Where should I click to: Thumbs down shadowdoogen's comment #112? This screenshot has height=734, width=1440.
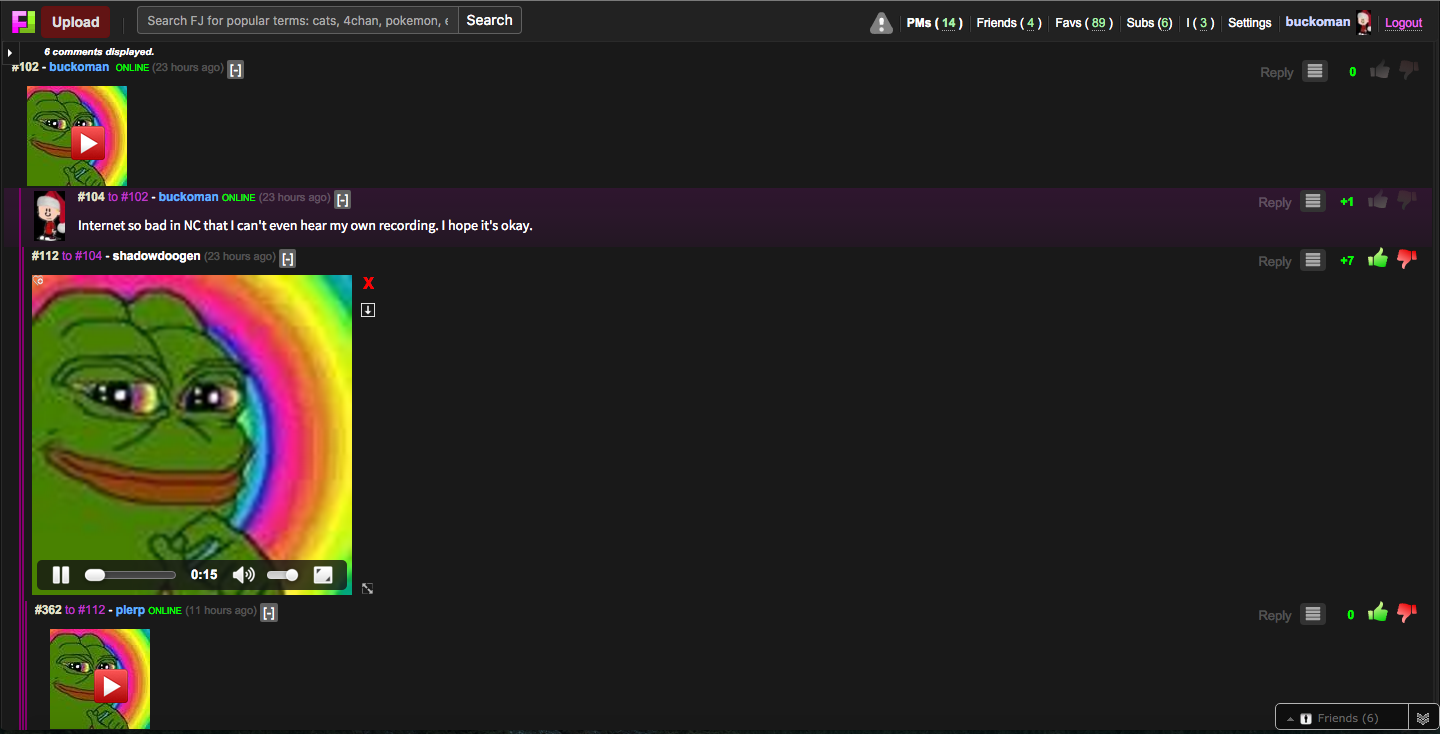[x=1407, y=259]
